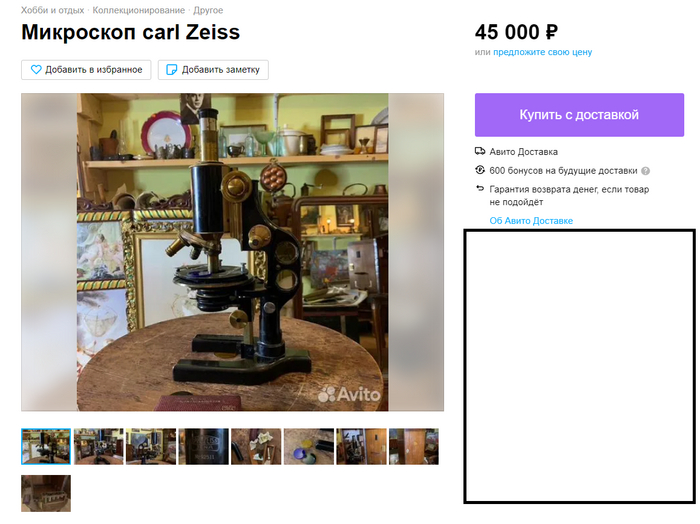Open the fourth thumbnail showing Zeiss engraving
The height and width of the screenshot is (524, 700).
[204, 446]
